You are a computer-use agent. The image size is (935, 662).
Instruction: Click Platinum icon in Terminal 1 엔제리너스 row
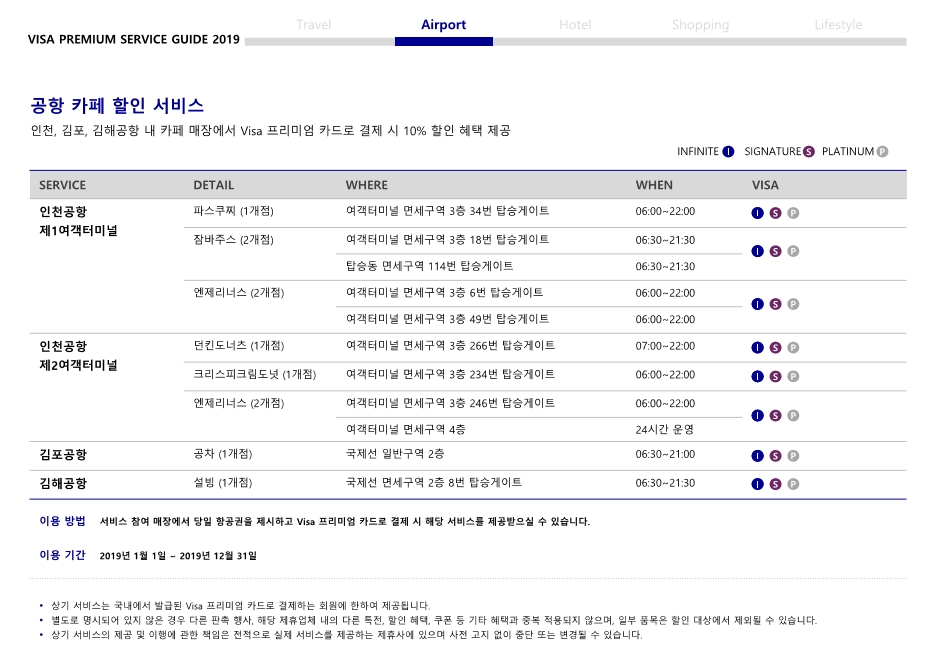click(x=793, y=304)
